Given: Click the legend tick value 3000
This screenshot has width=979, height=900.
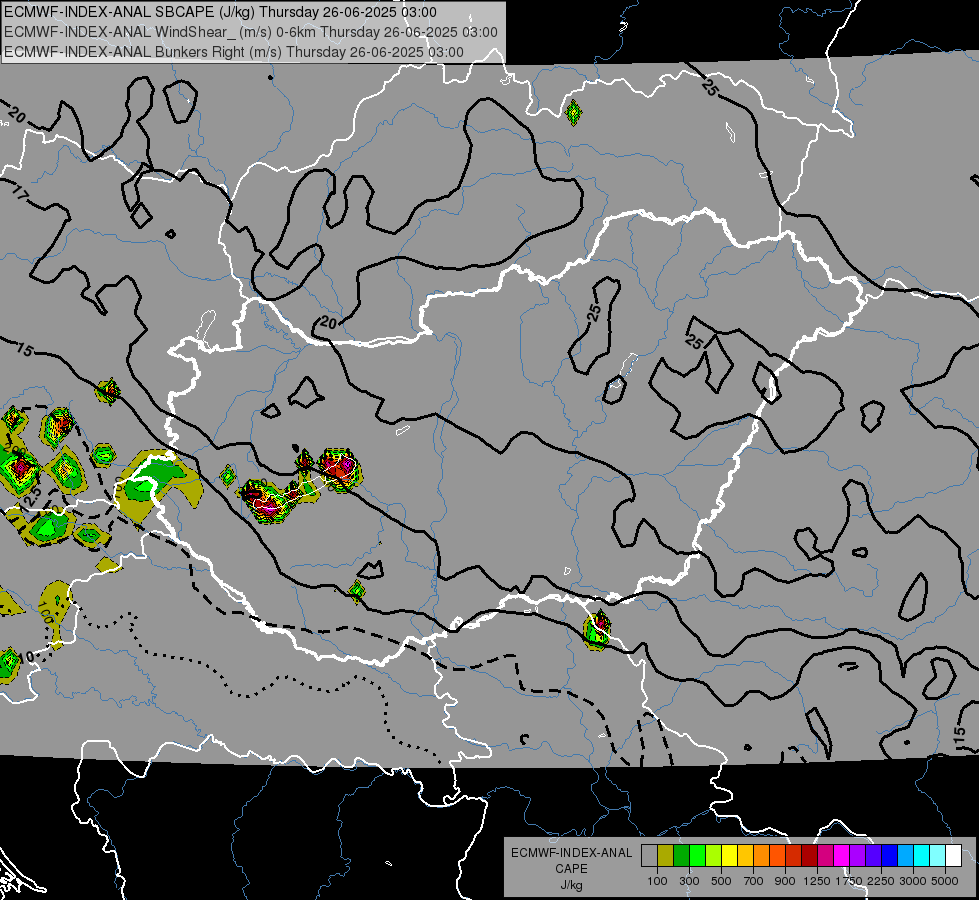Looking at the screenshot, I should point(913,881).
